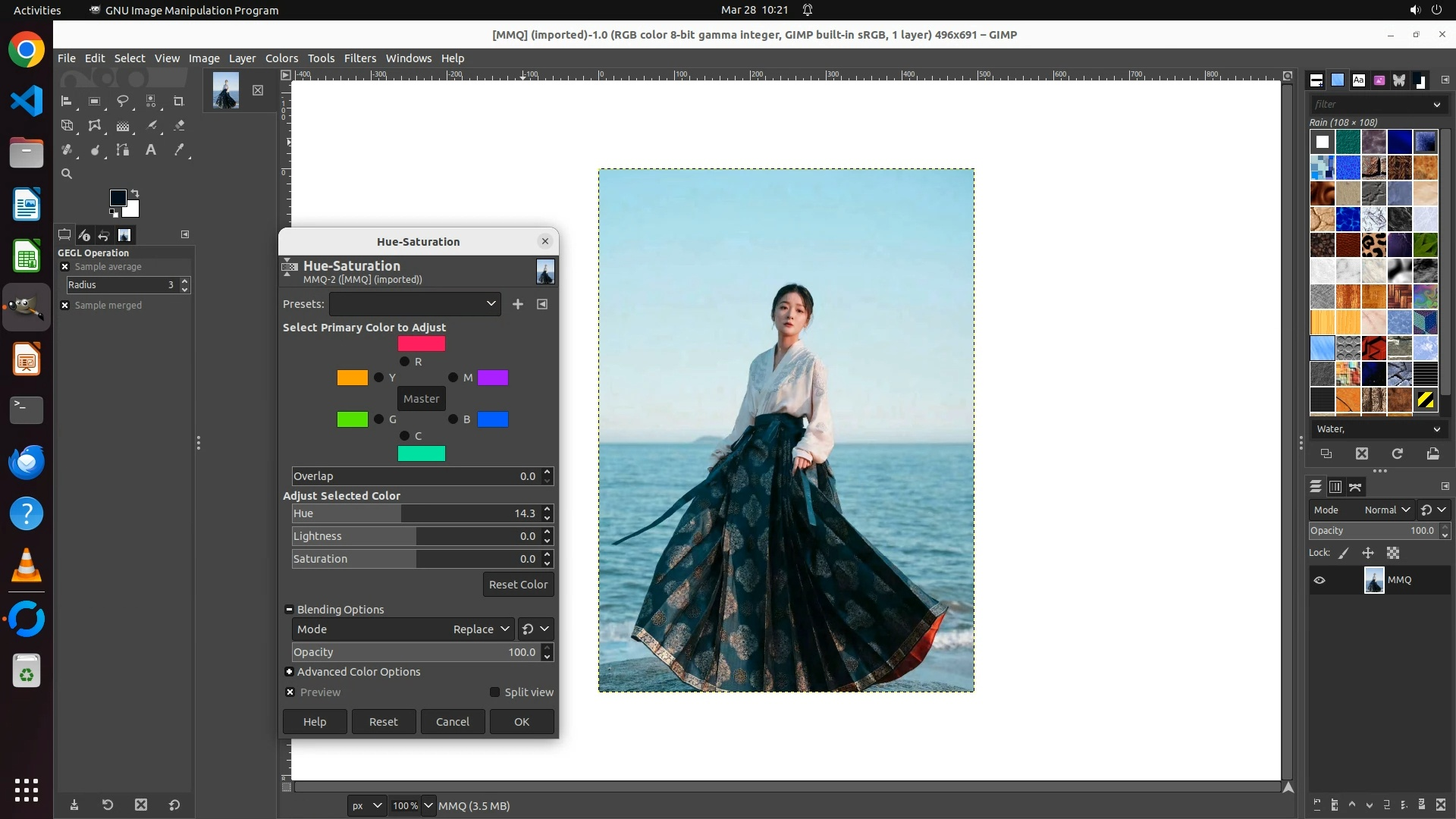The image size is (1456, 819).
Task: Select the Crop tool
Action: (179, 101)
